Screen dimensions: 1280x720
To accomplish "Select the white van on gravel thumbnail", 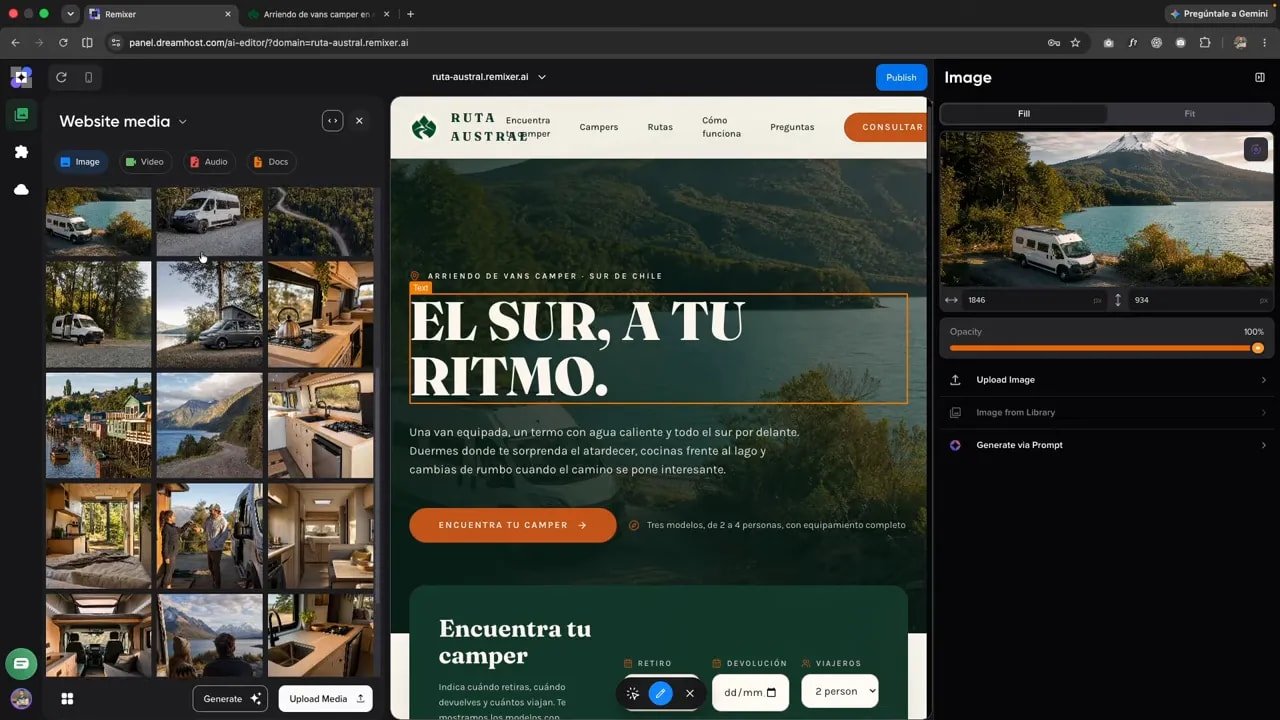I will point(209,222).
